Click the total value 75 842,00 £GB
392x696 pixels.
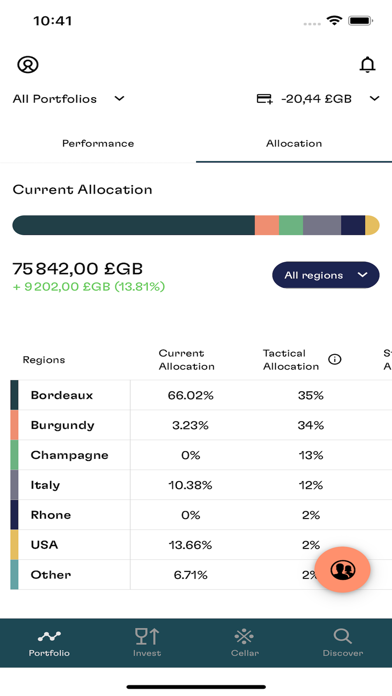pos(78,269)
